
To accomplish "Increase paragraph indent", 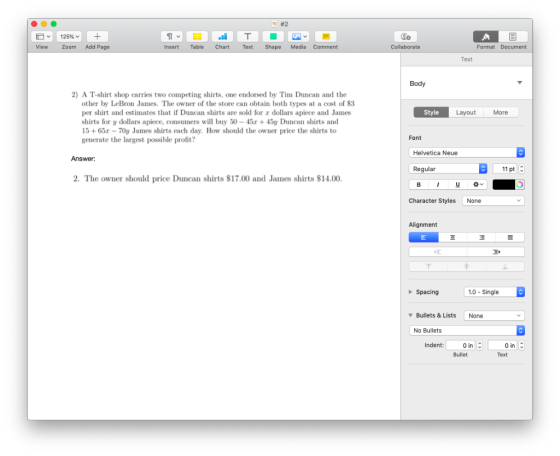I will (x=496, y=252).
